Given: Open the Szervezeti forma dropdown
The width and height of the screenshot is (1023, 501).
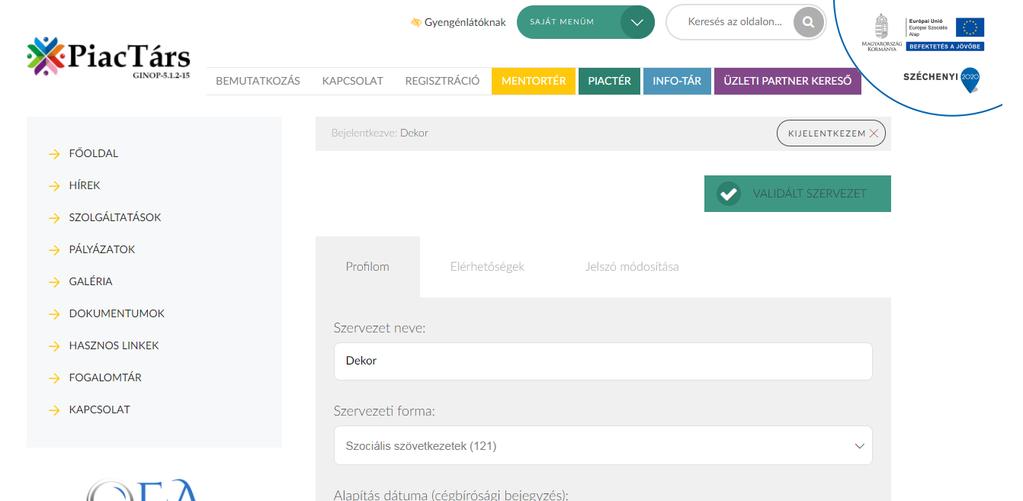Looking at the screenshot, I should pyautogui.click(x=603, y=446).
